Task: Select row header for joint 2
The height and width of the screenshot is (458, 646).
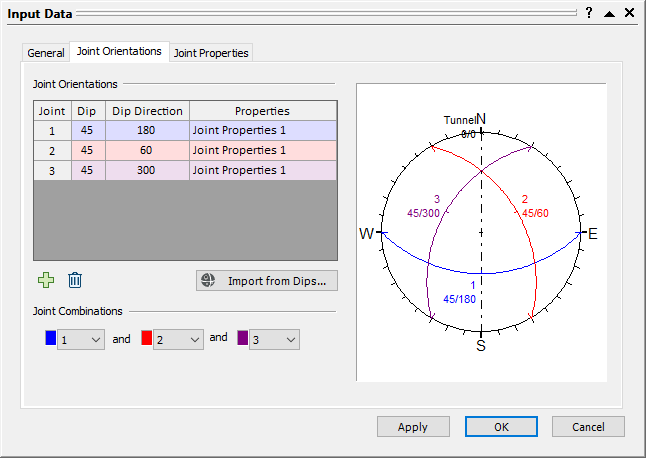Action: click(x=52, y=150)
